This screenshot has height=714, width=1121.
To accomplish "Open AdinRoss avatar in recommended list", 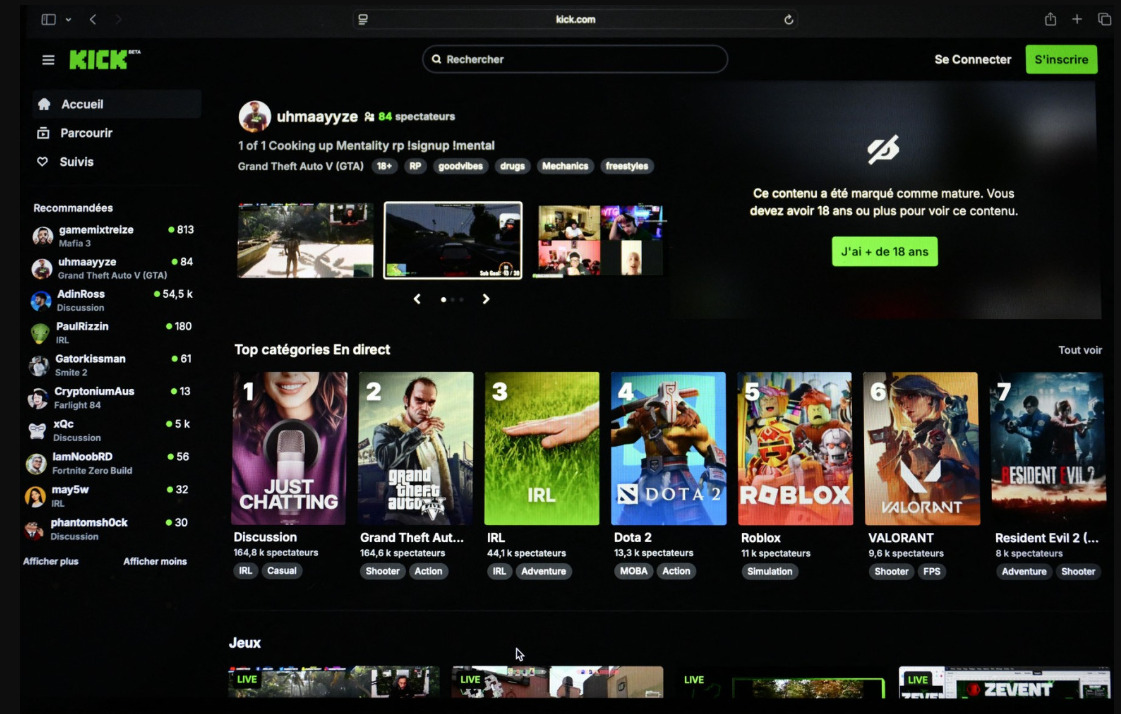I will [41, 301].
